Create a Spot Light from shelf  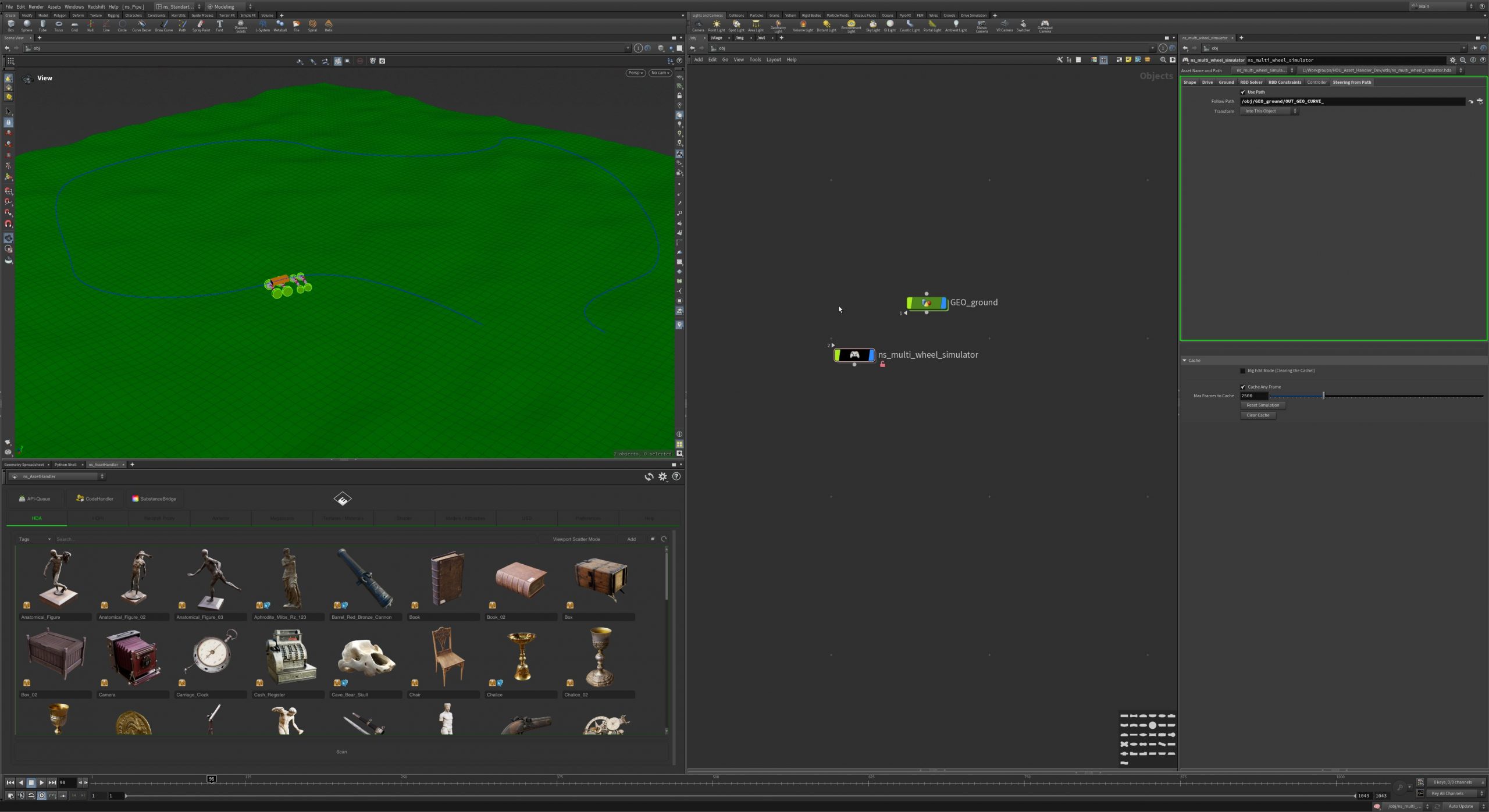(736, 25)
